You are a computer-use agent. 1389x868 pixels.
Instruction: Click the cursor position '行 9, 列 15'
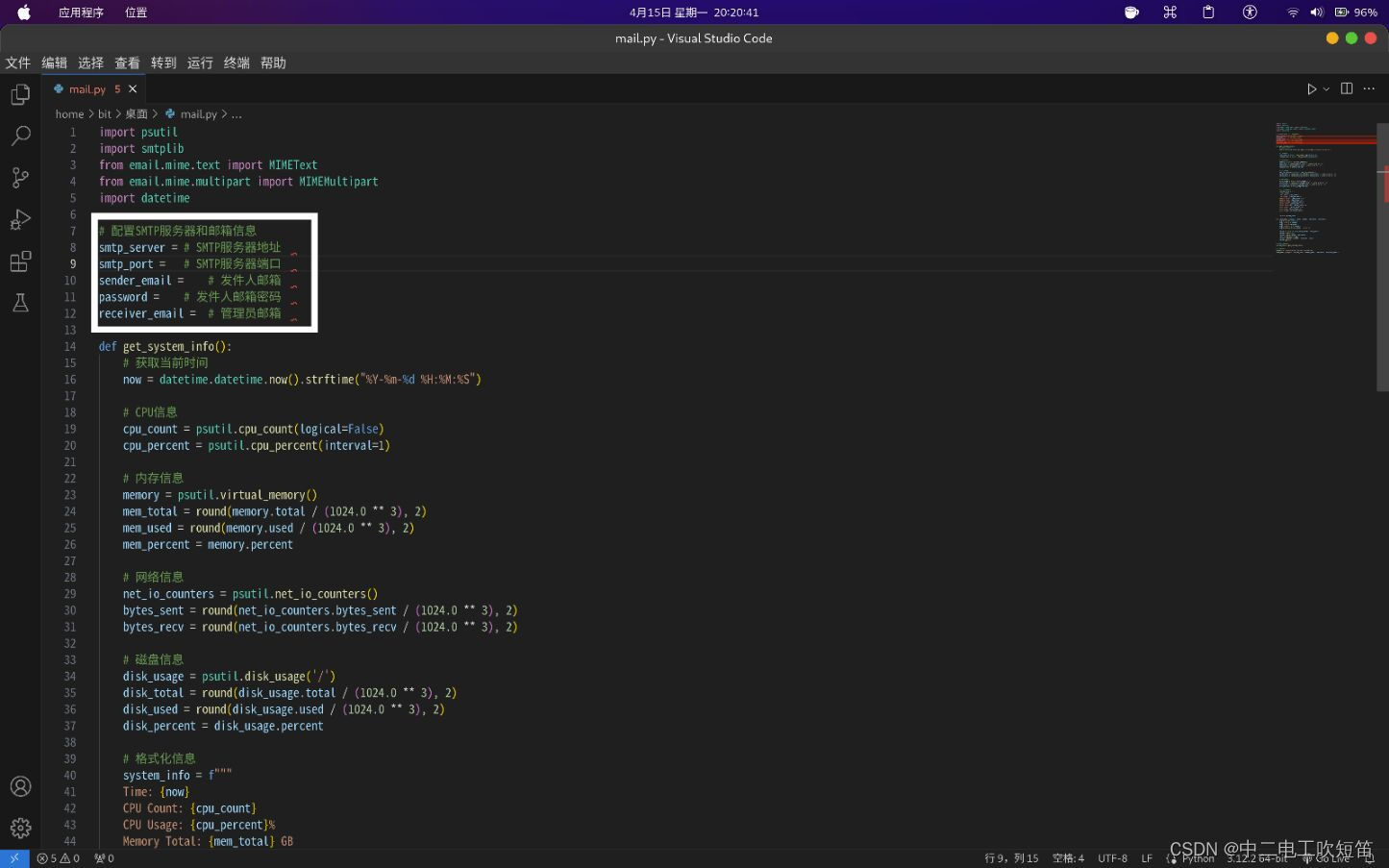pos(1011,858)
